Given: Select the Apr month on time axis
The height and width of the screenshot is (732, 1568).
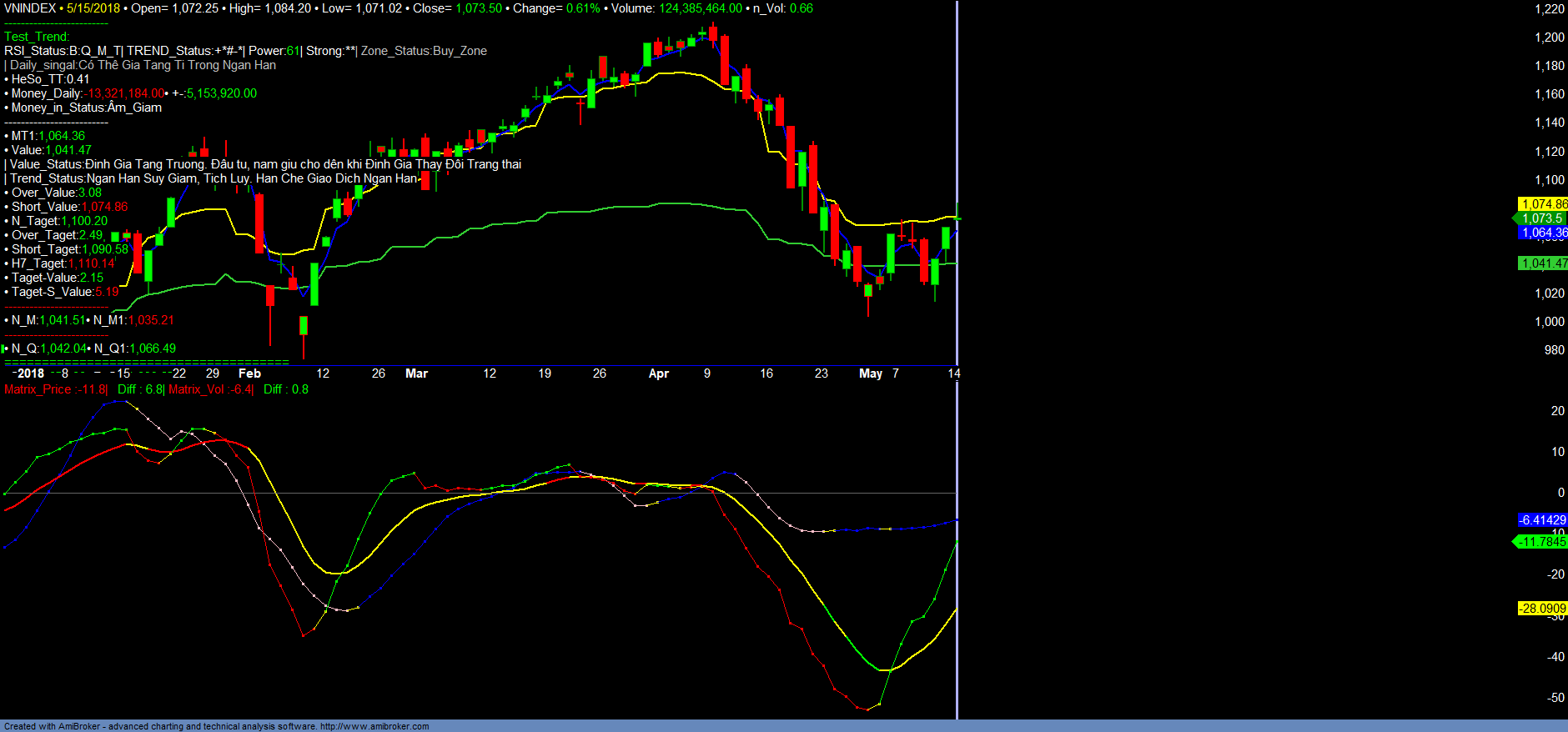Looking at the screenshot, I should coord(658,374).
